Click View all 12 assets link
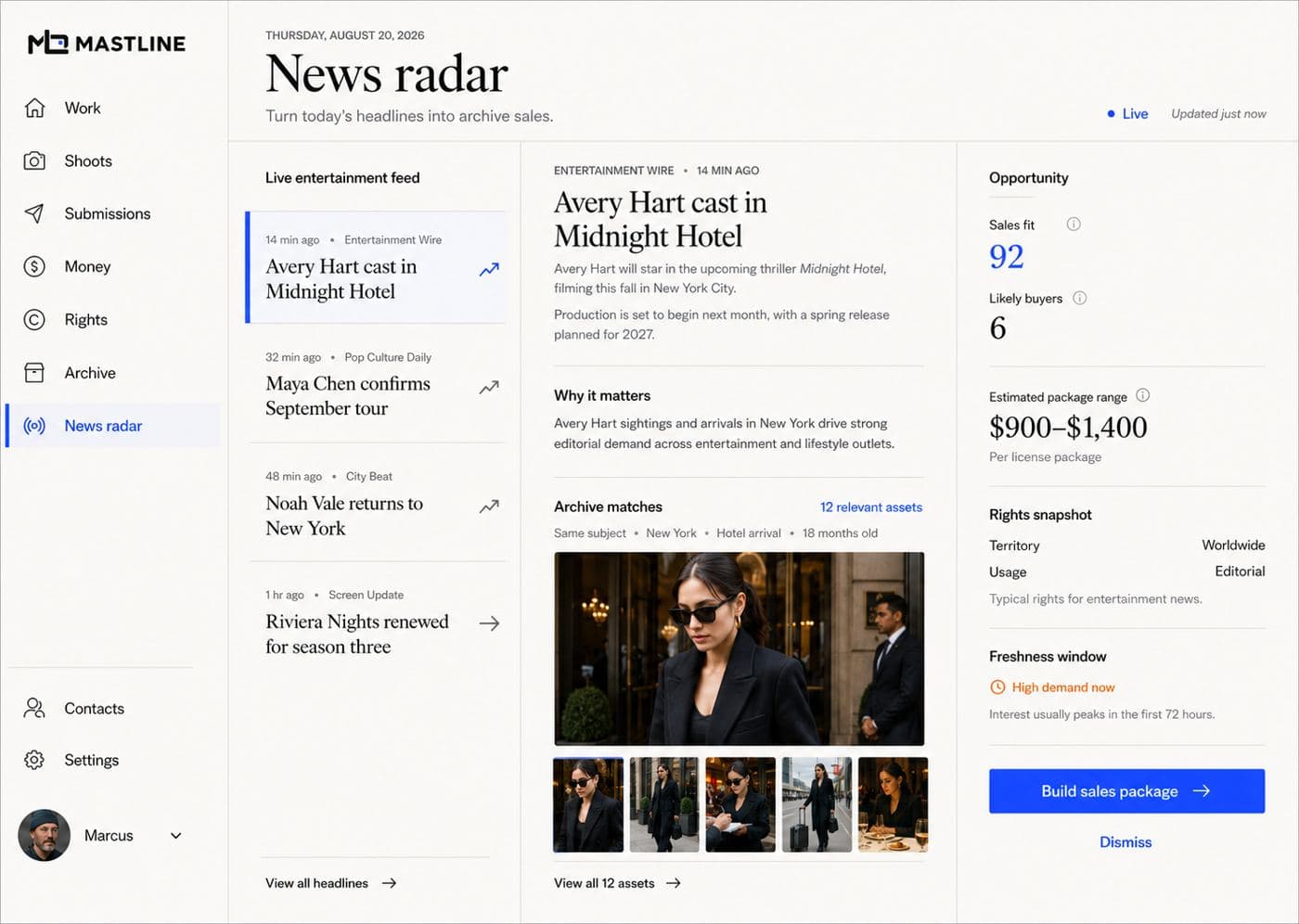The height and width of the screenshot is (924, 1299). [617, 883]
